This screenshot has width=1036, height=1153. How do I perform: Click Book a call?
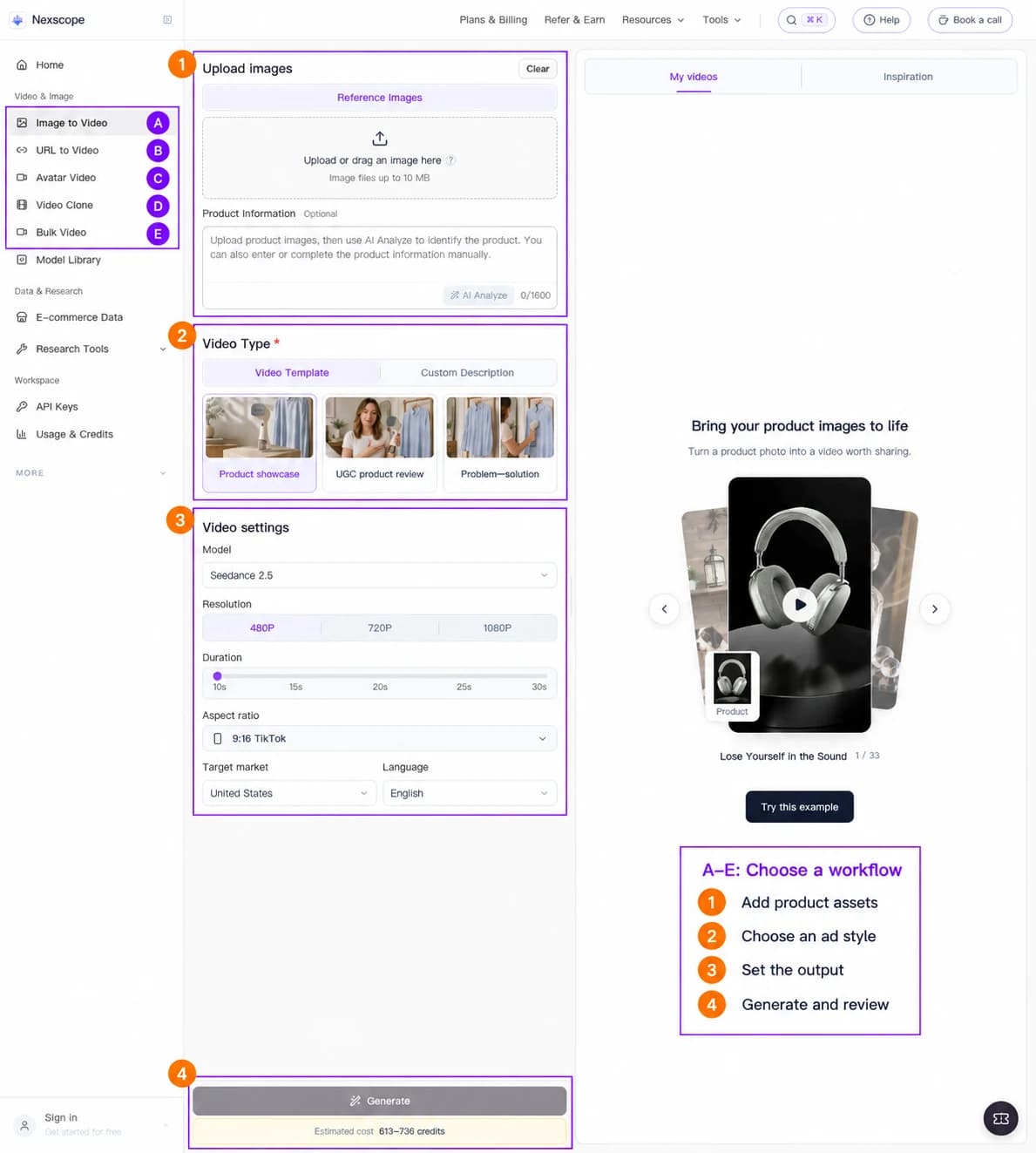[970, 20]
